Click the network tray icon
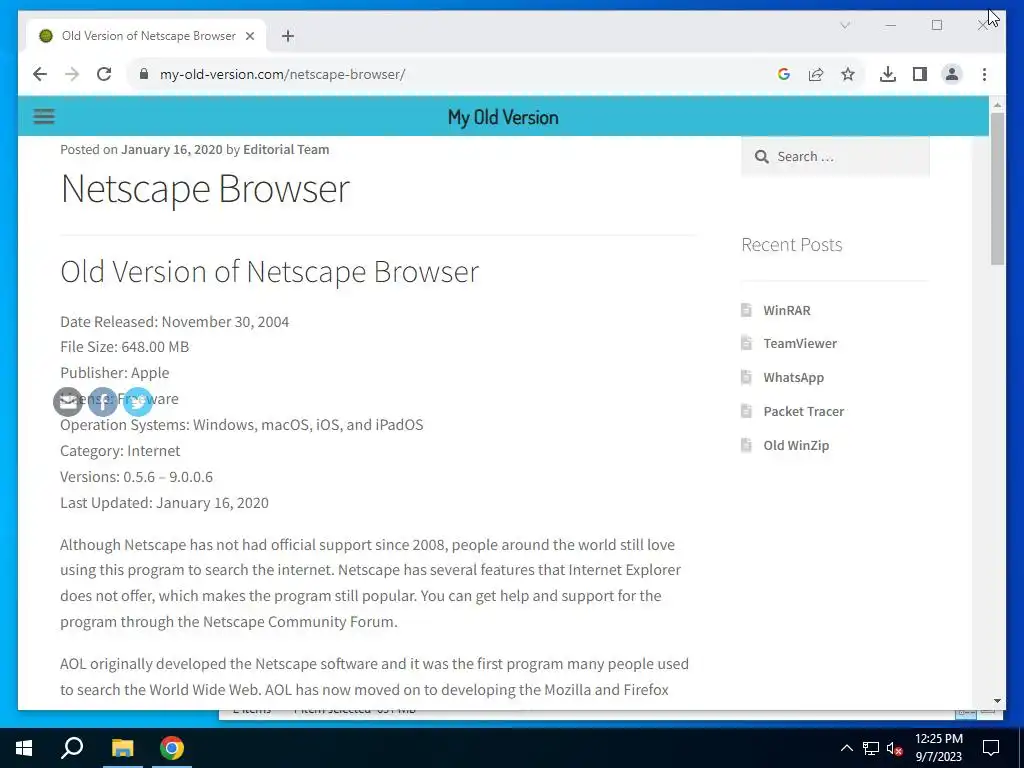 click(x=871, y=748)
